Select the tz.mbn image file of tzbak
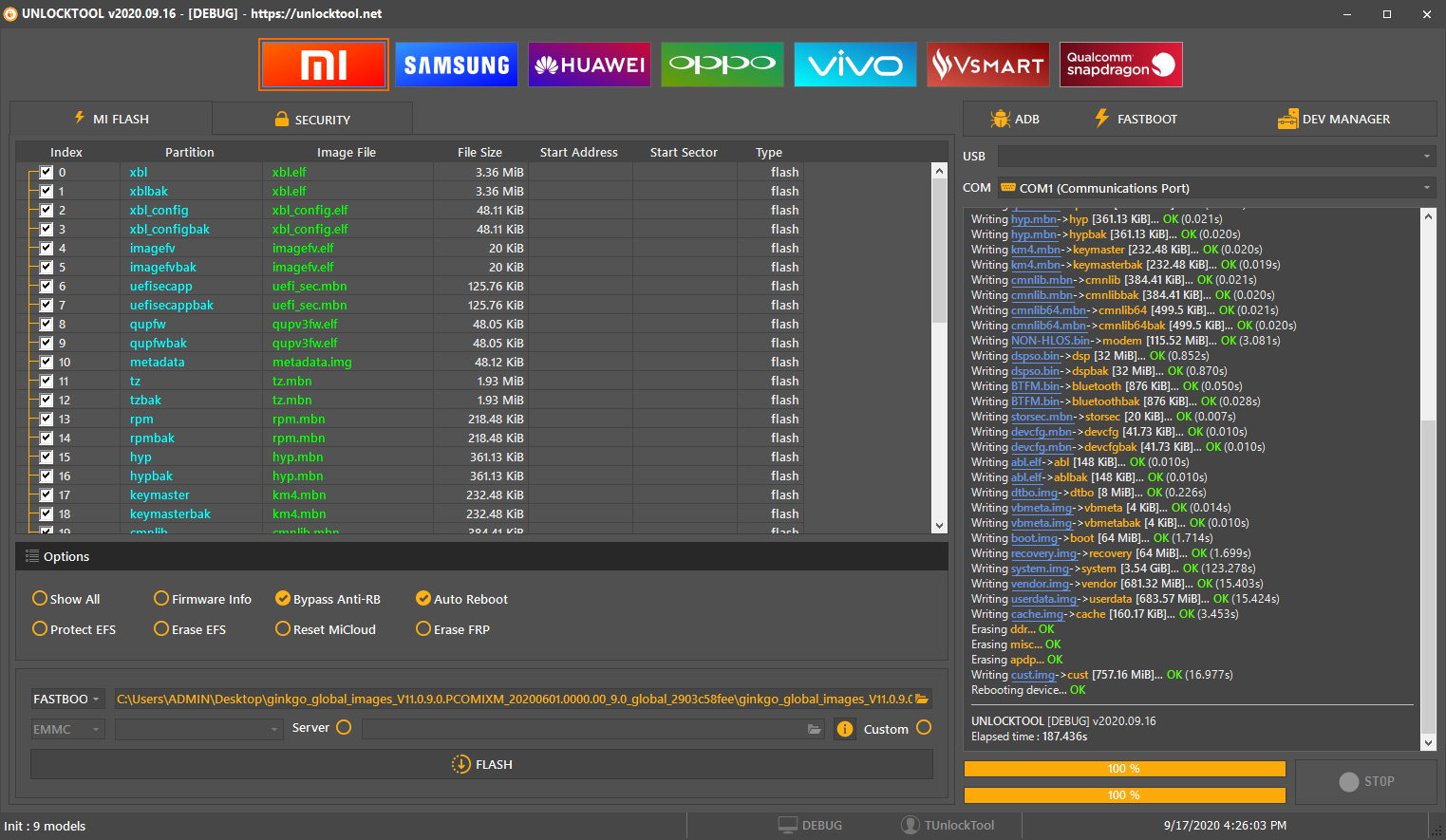Screen dimensions: 1446x840 click(291, 400)
